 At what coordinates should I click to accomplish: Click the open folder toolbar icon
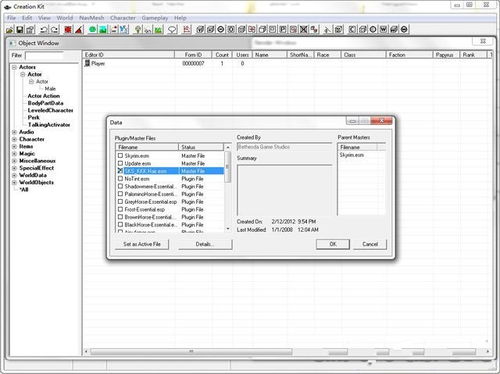[x=9, y=30]
